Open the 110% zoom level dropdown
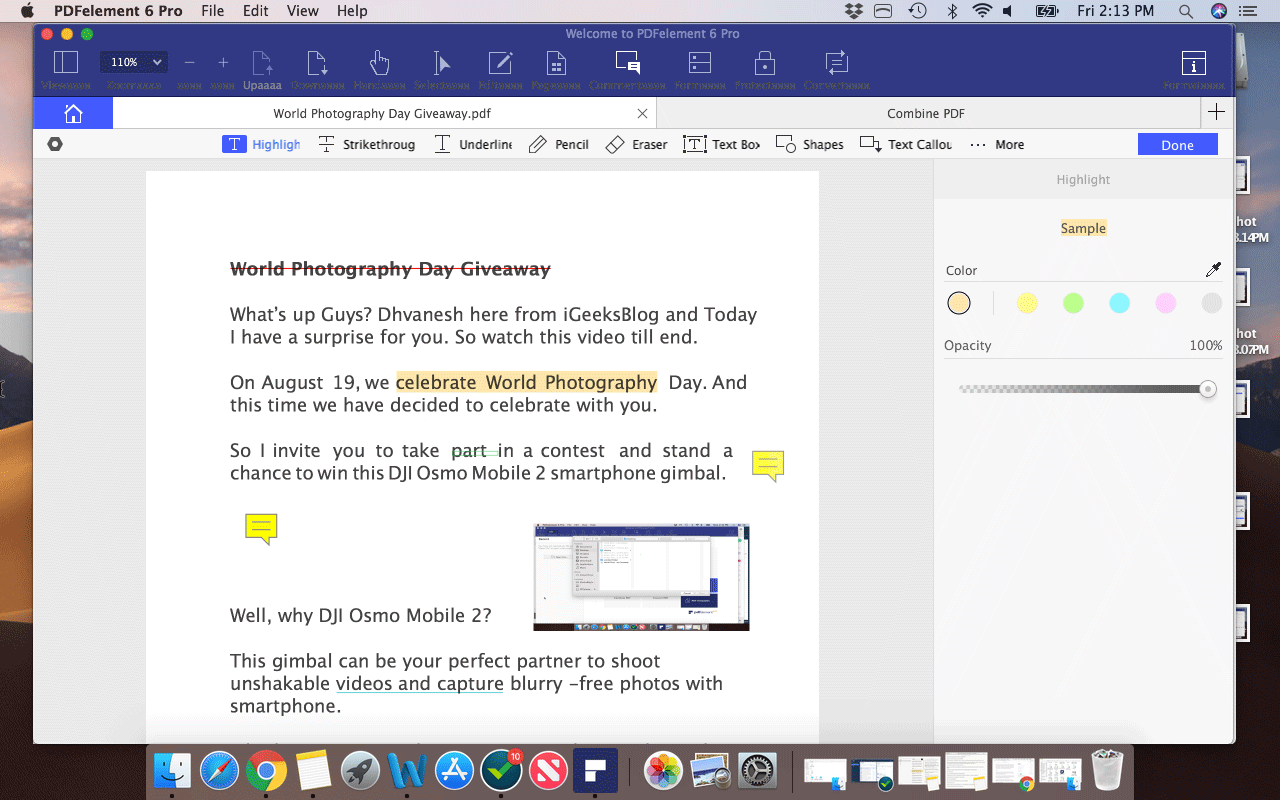This screenshot has height=800, width=1280. point(132,62)
